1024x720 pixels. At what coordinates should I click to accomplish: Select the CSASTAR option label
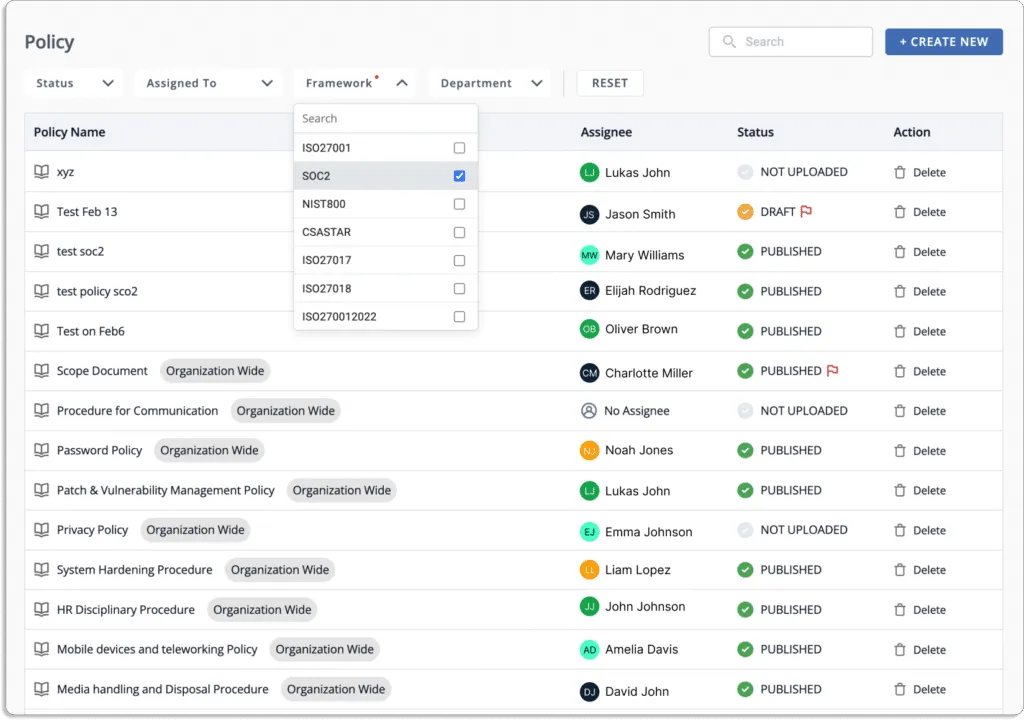tap(326, 232)
